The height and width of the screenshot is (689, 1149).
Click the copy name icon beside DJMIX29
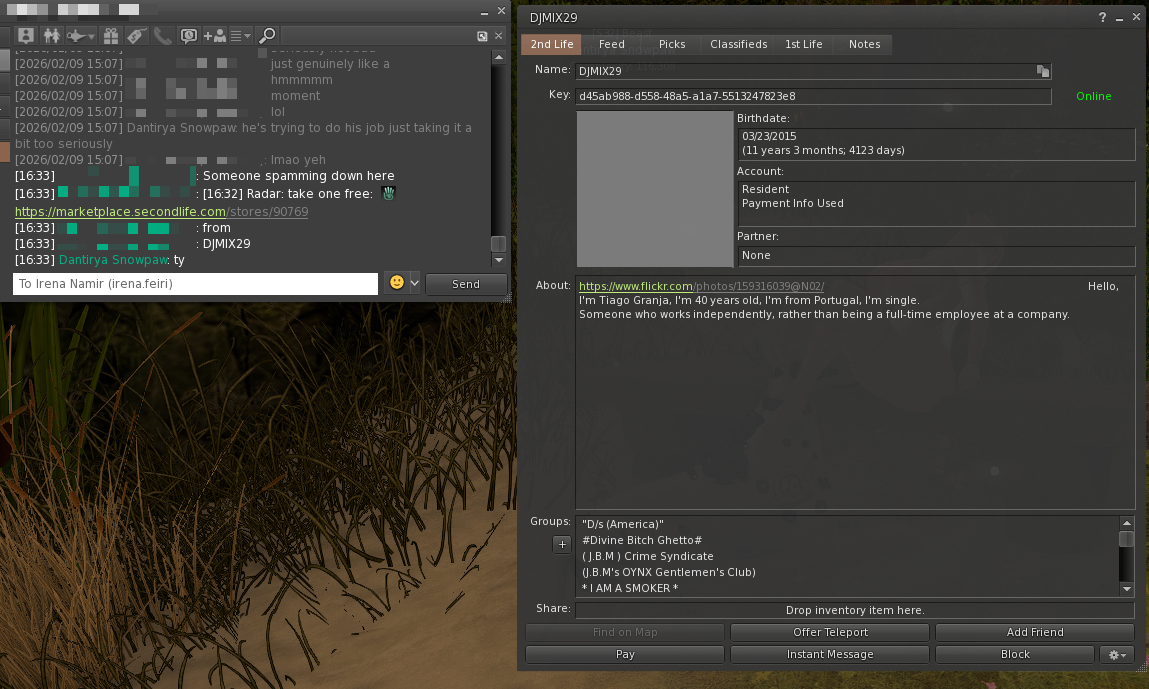(x=1043, y=71)
